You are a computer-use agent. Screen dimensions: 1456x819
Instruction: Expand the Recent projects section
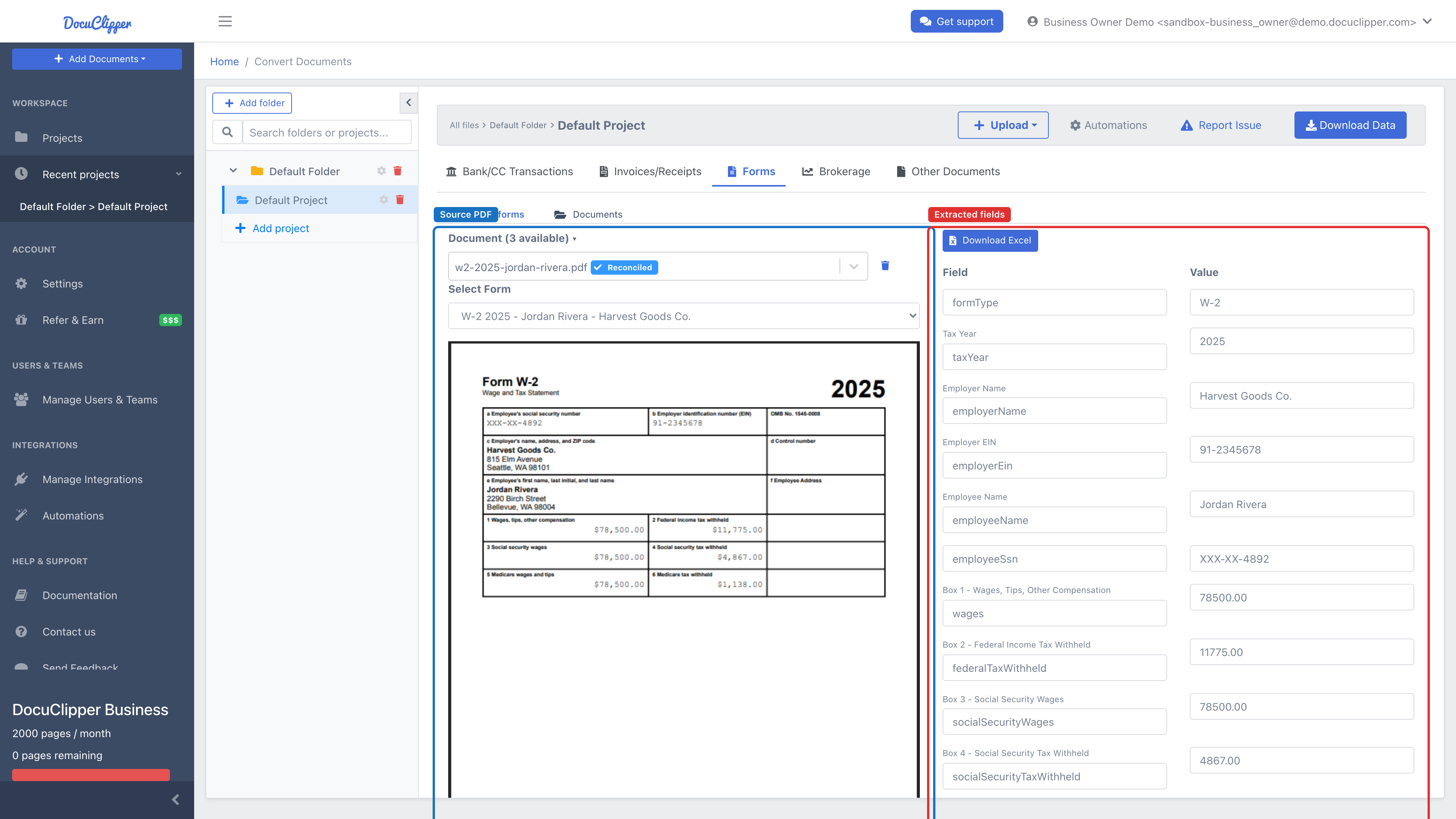[97, 174]
